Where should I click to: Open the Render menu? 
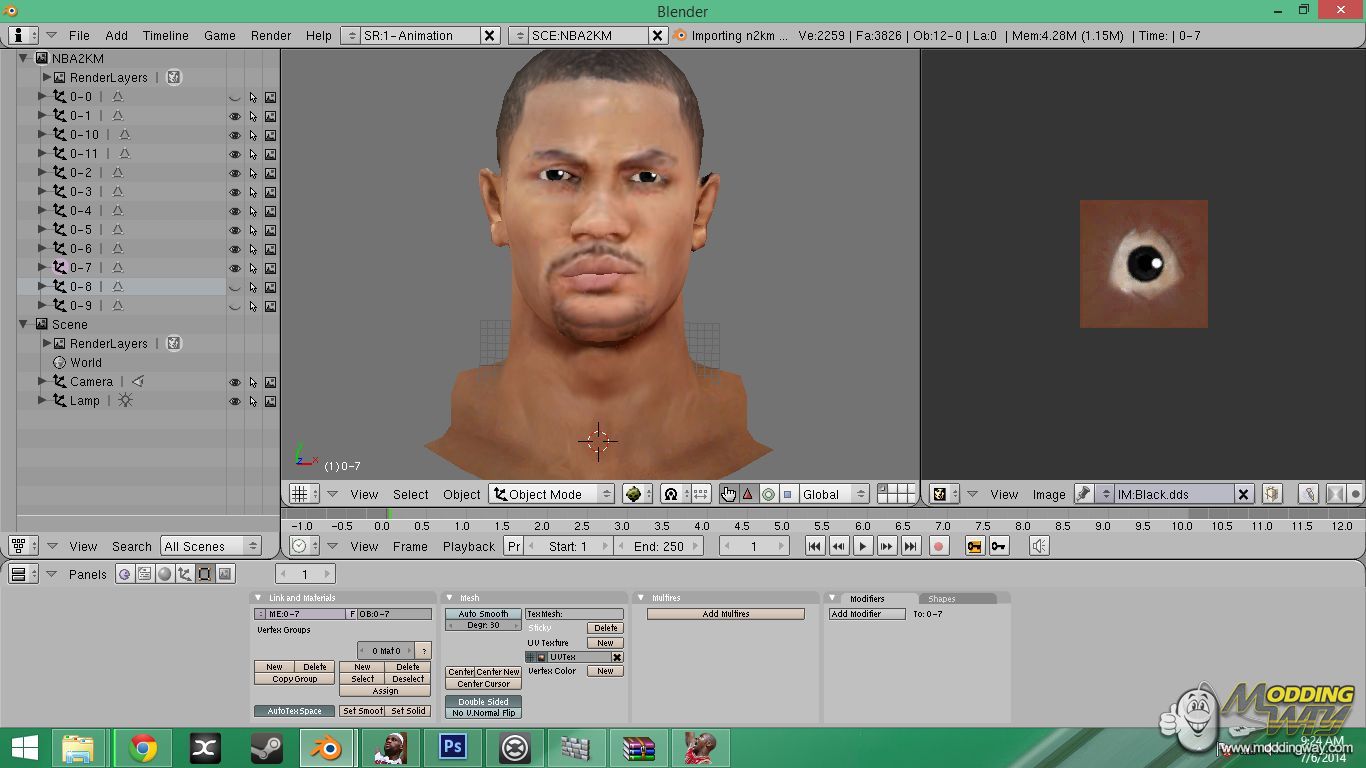[271, 35]
